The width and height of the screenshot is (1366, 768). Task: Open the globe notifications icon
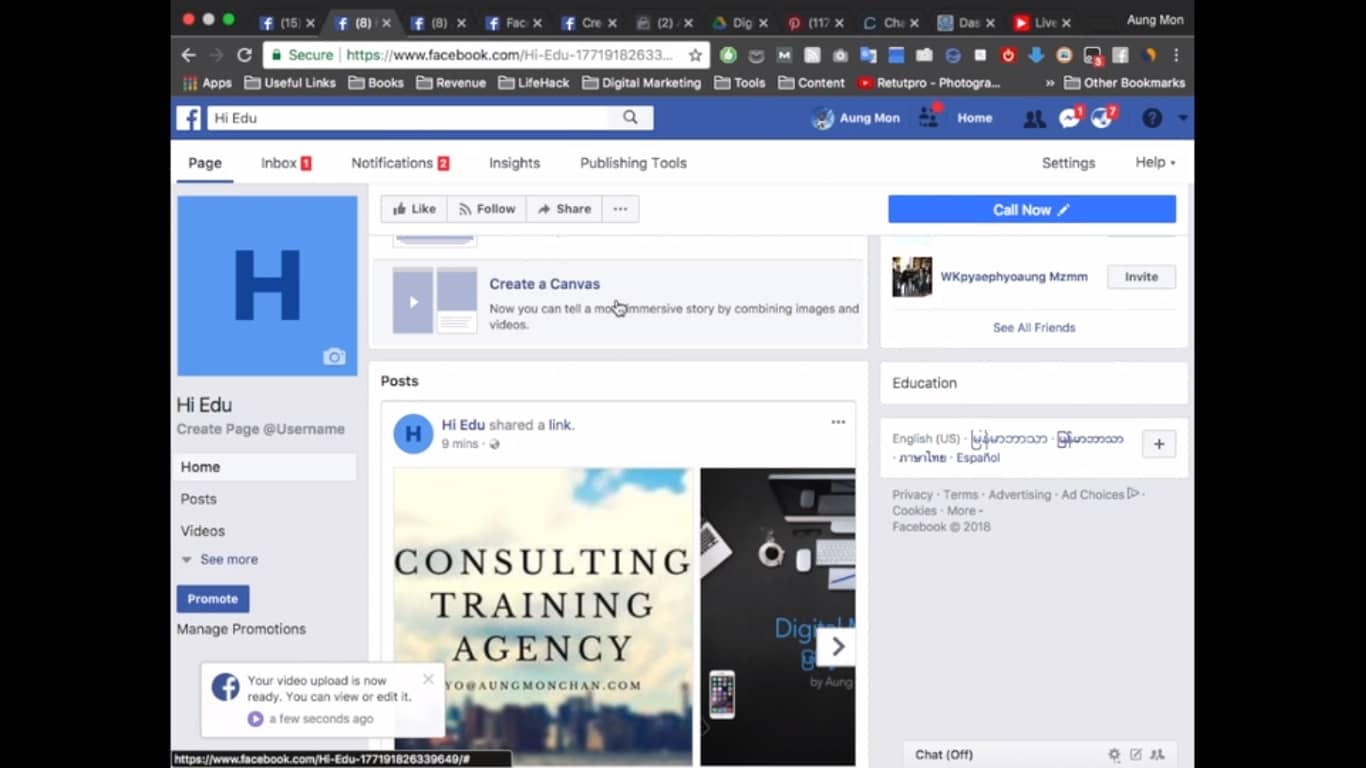point(1103,117)
